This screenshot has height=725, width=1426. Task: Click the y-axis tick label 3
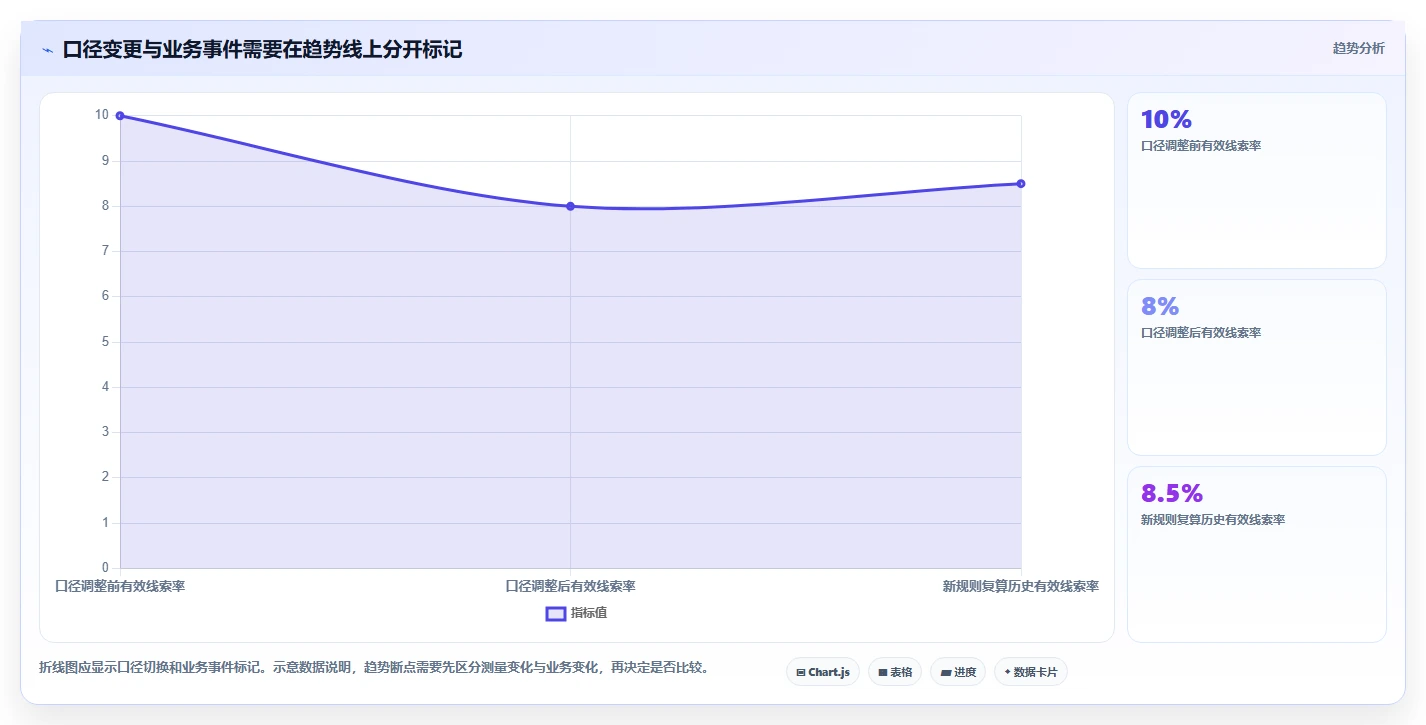105,432
